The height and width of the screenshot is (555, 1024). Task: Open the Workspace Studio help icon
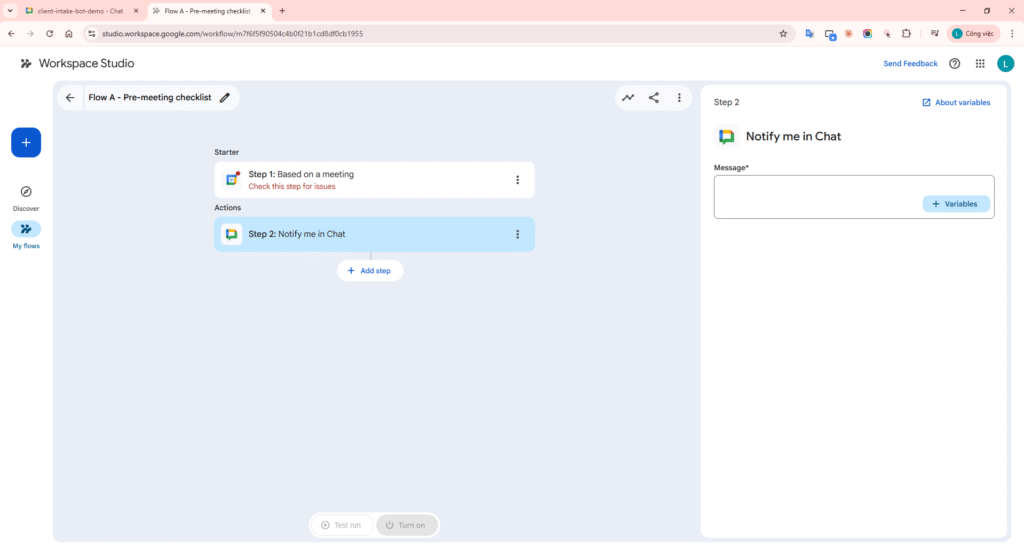[x=954, y=64]
